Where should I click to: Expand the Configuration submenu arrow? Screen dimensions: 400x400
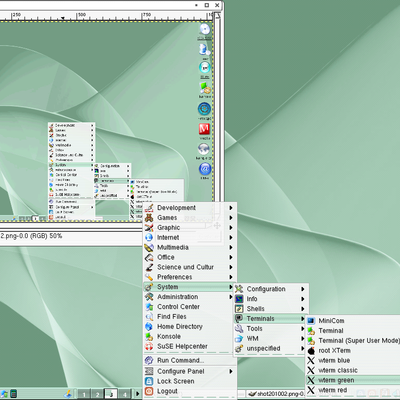click(x=303, y=289)
